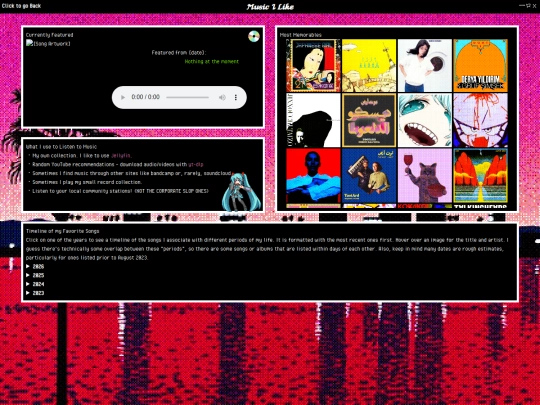This screenshot has height=405, width=540.
Task: Mute the audio player volume
Action: (x=222, y=97)
